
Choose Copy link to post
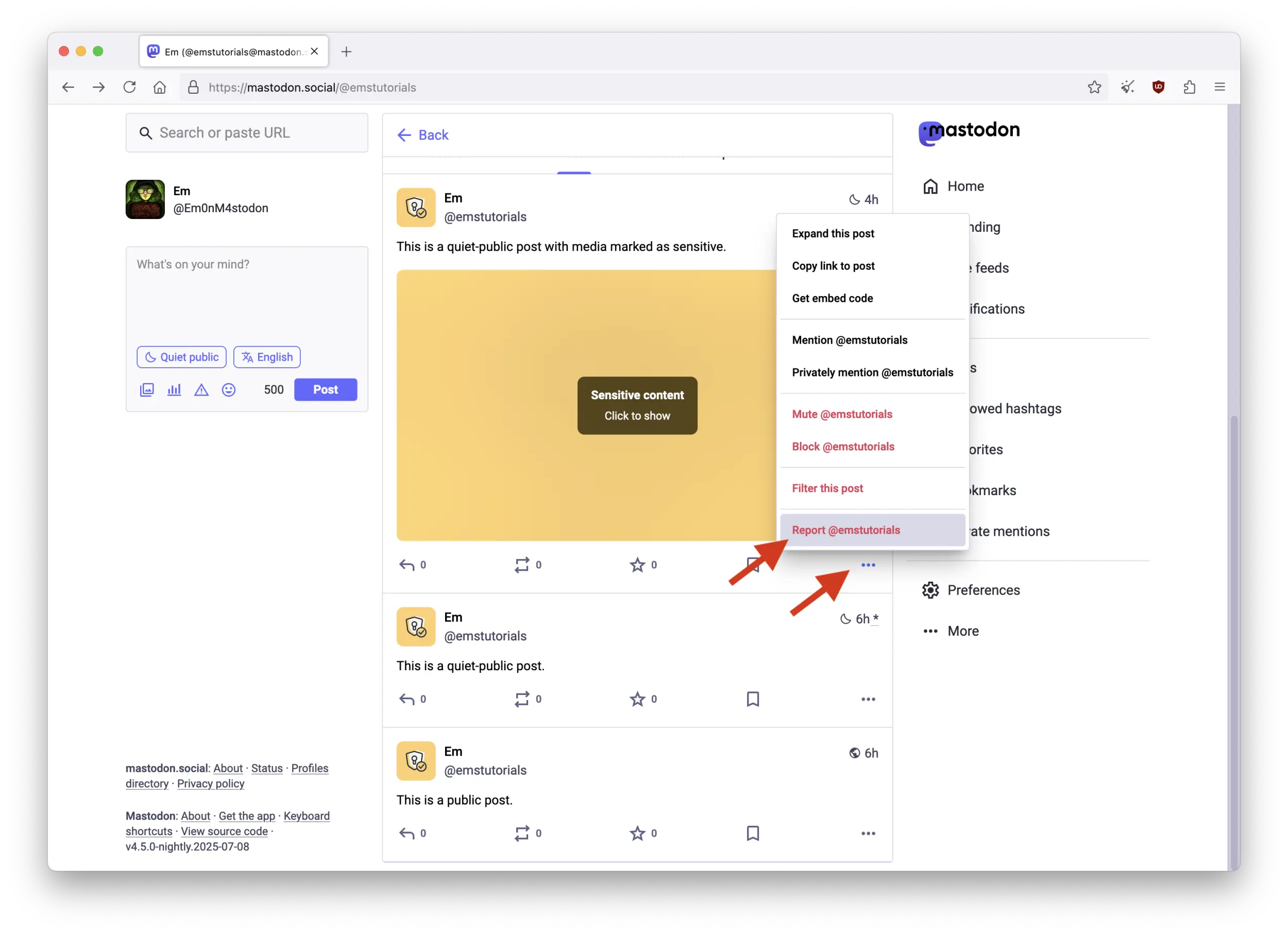click(833, 265)
